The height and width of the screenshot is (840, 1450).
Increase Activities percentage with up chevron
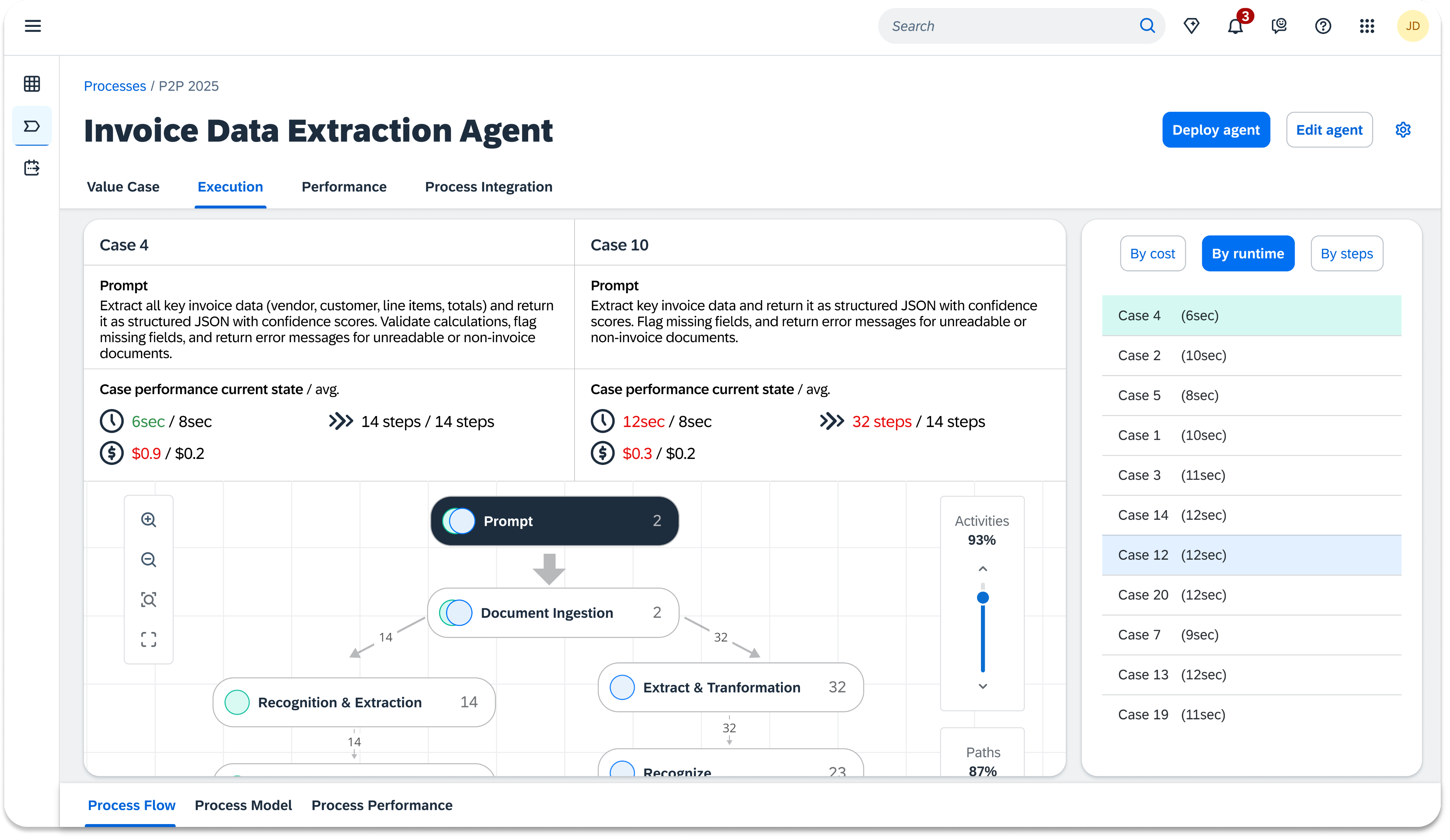(983, 569)
